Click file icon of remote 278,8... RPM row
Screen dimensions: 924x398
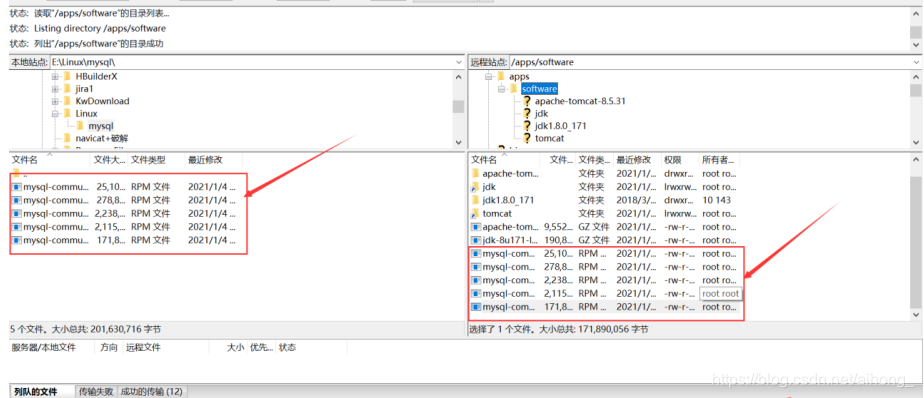click(x=476, y=267)
